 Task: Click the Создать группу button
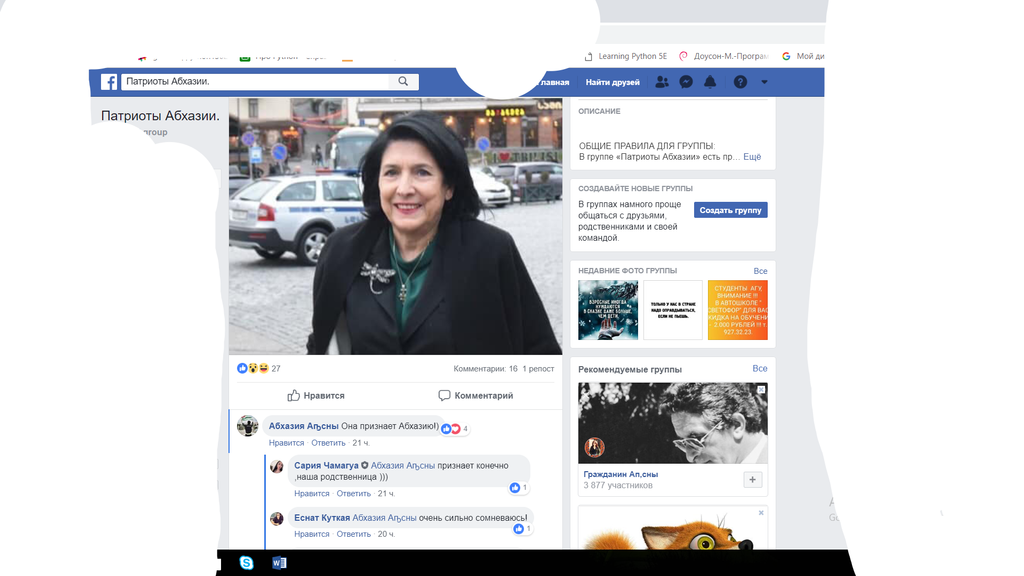coord(731,209)
